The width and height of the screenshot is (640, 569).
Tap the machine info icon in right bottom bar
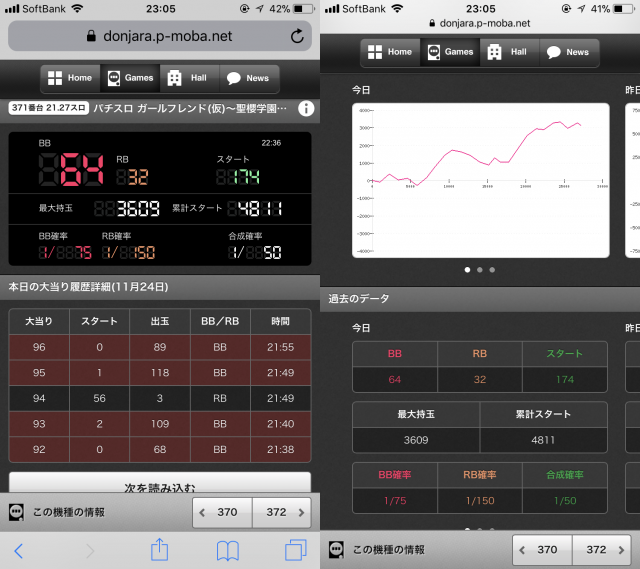coord(337,550)
